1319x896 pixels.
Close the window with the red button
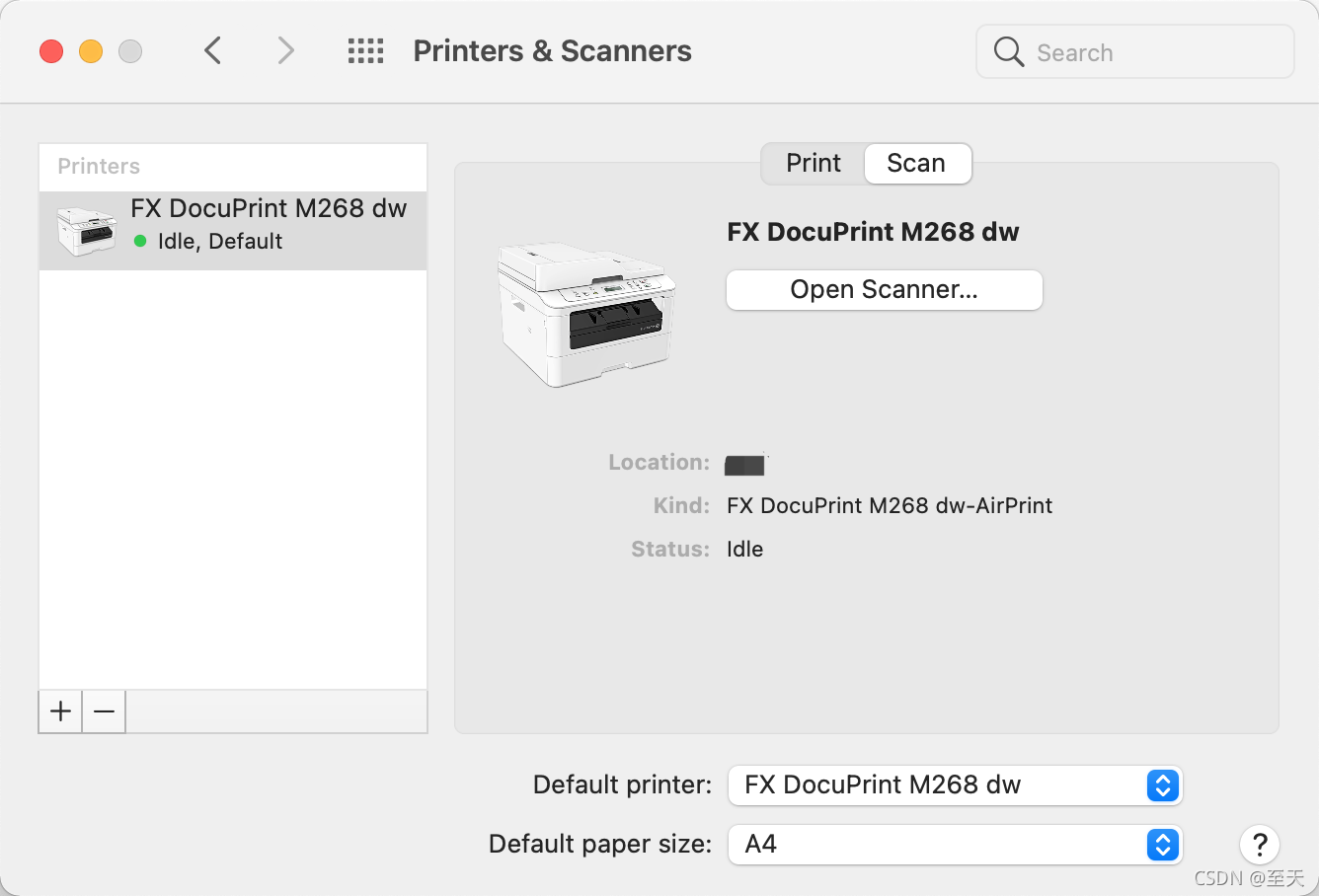point(51,50)
